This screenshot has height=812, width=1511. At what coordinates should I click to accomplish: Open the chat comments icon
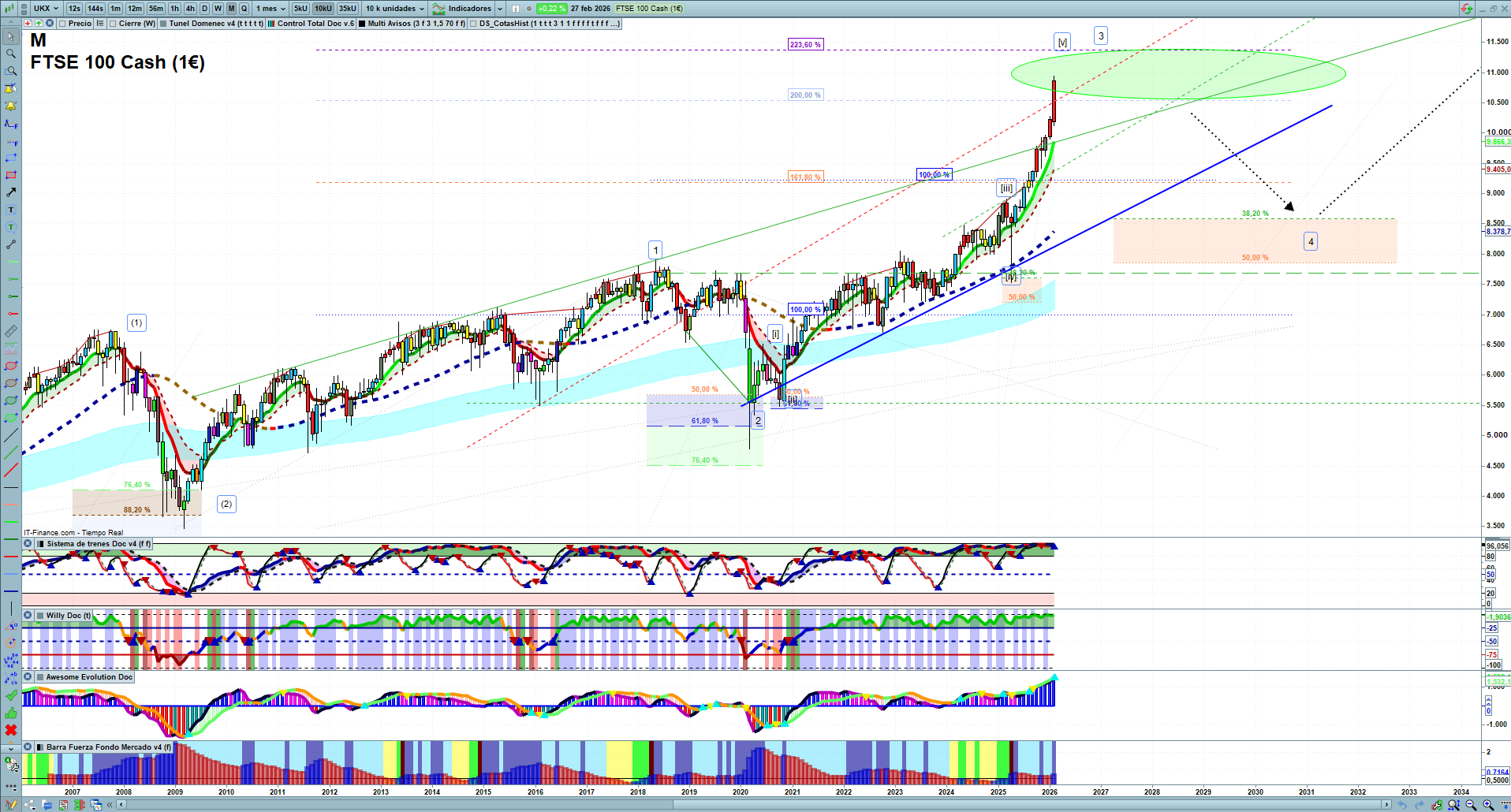[47, 805]
